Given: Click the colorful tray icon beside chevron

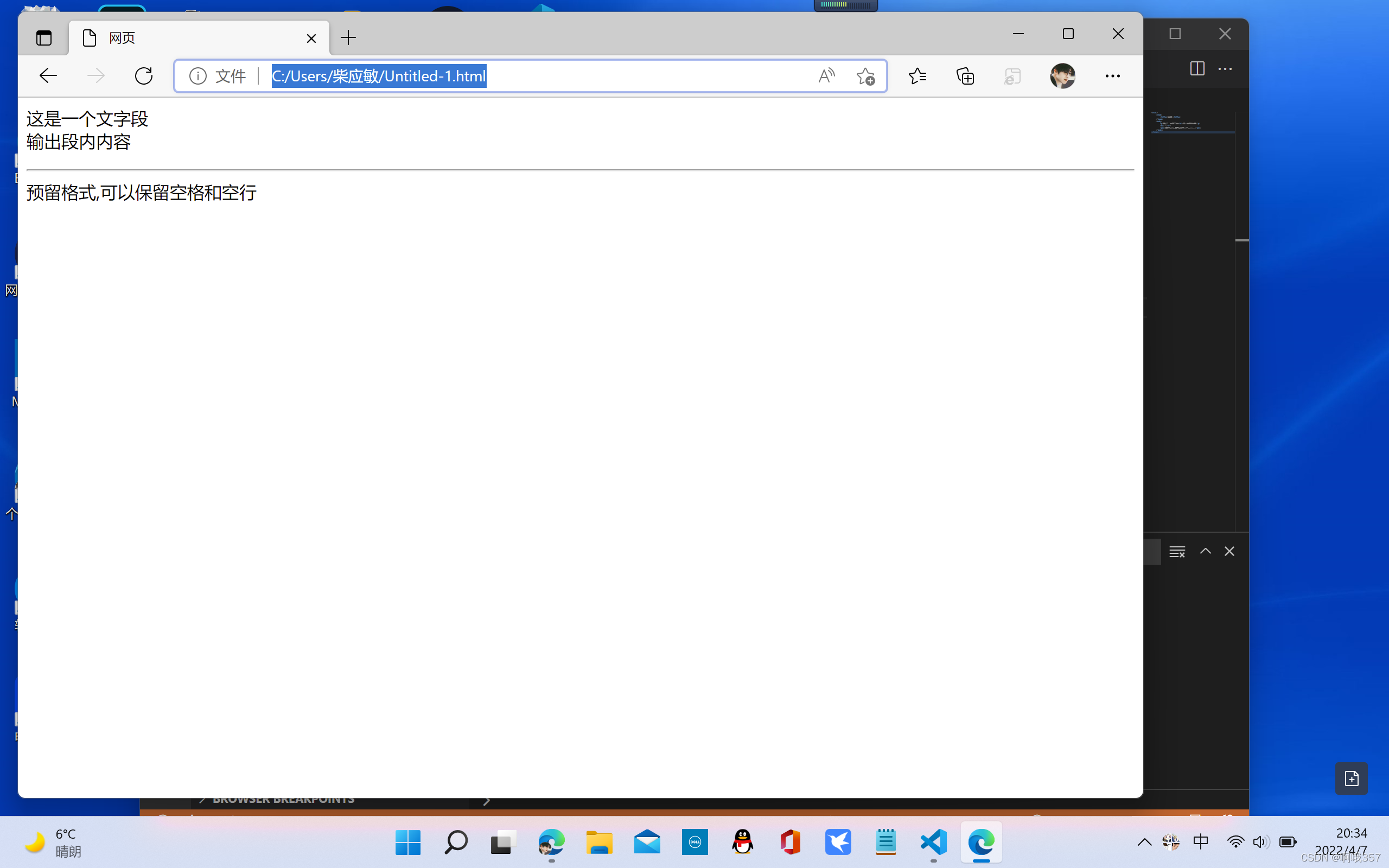Looking at the screenshot, I should point(1170,842).
